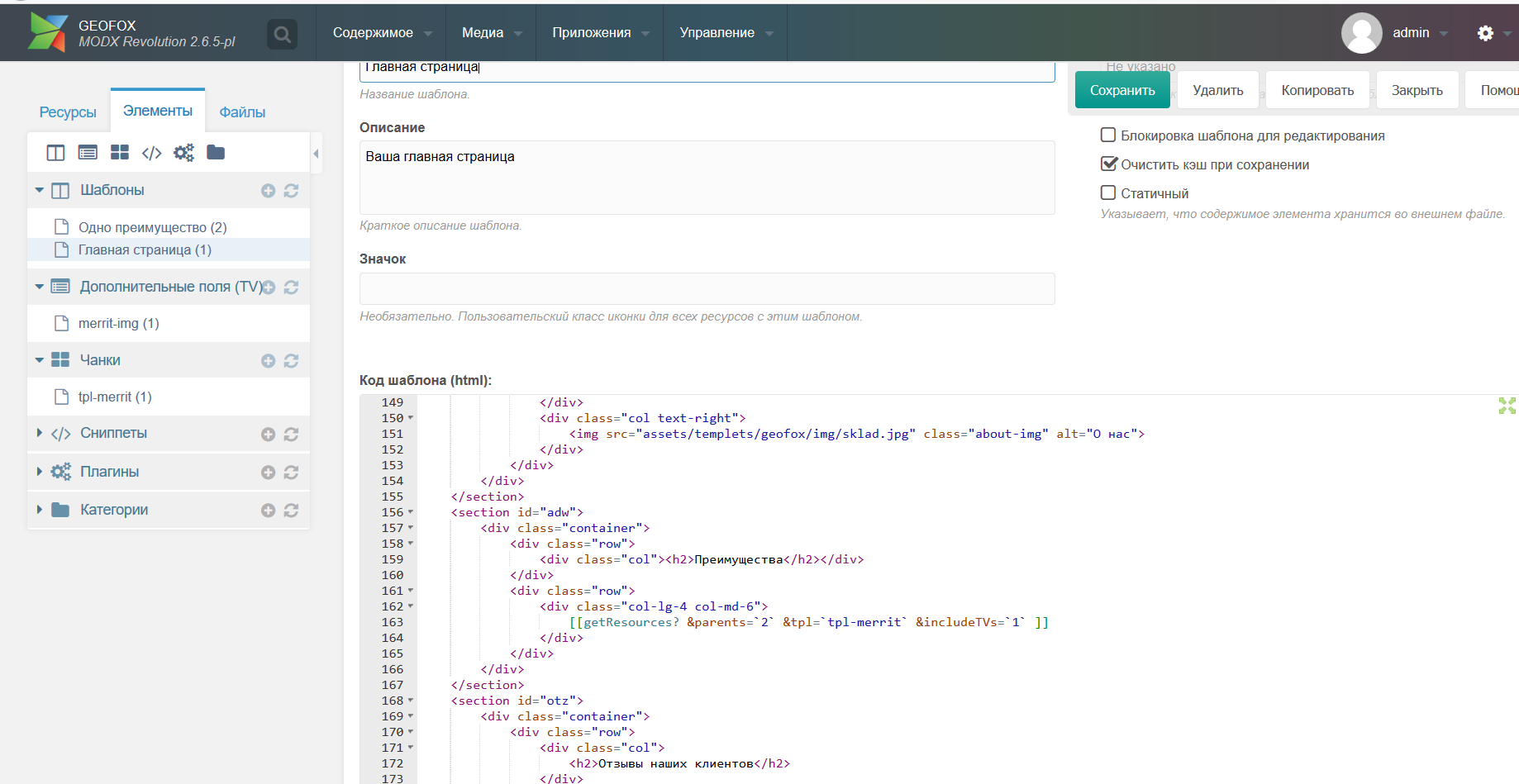Click the Сохранить button
The height and width of the screenshot is (784, 1519).
1122,90
